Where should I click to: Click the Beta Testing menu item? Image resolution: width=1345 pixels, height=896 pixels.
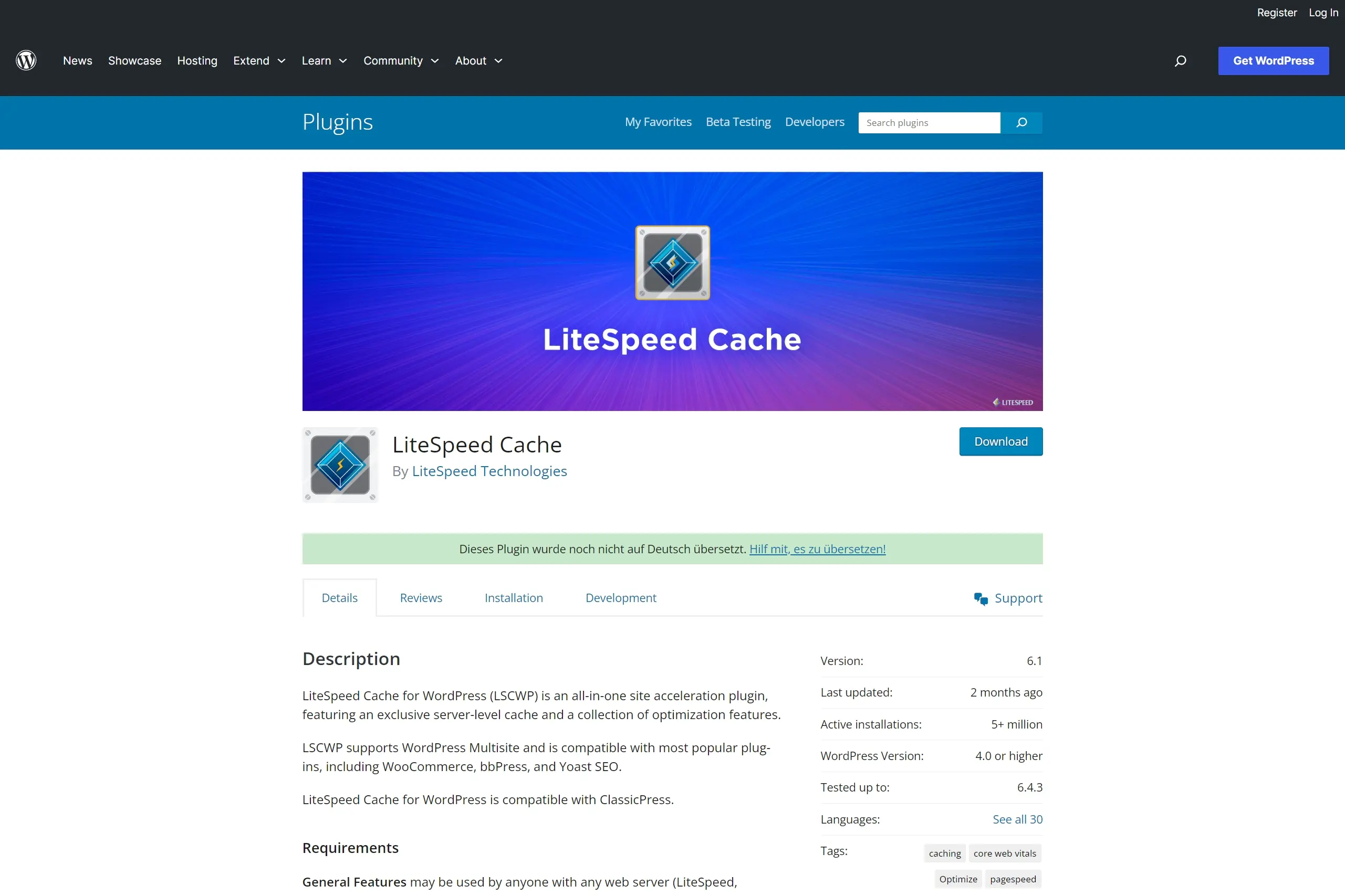[738, 122]
